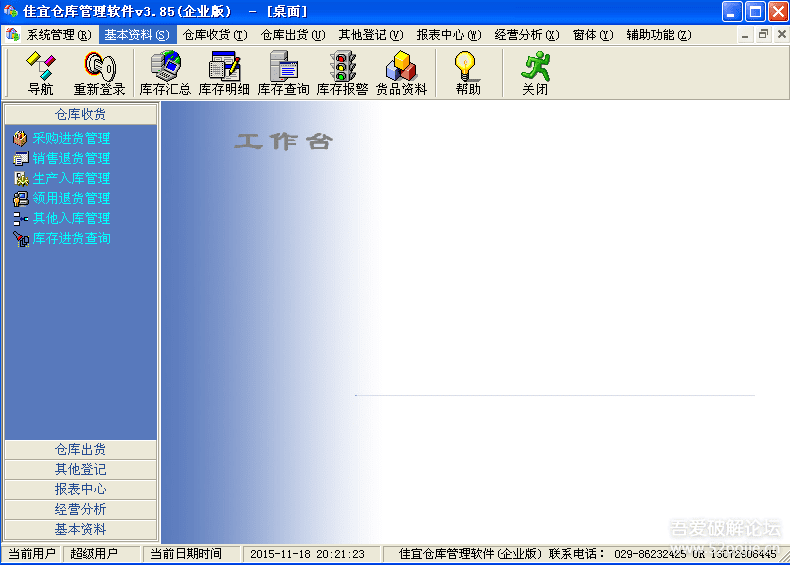Open 采购进货管理 link in sidebar
790x565 pixels.
click(71, 138)
